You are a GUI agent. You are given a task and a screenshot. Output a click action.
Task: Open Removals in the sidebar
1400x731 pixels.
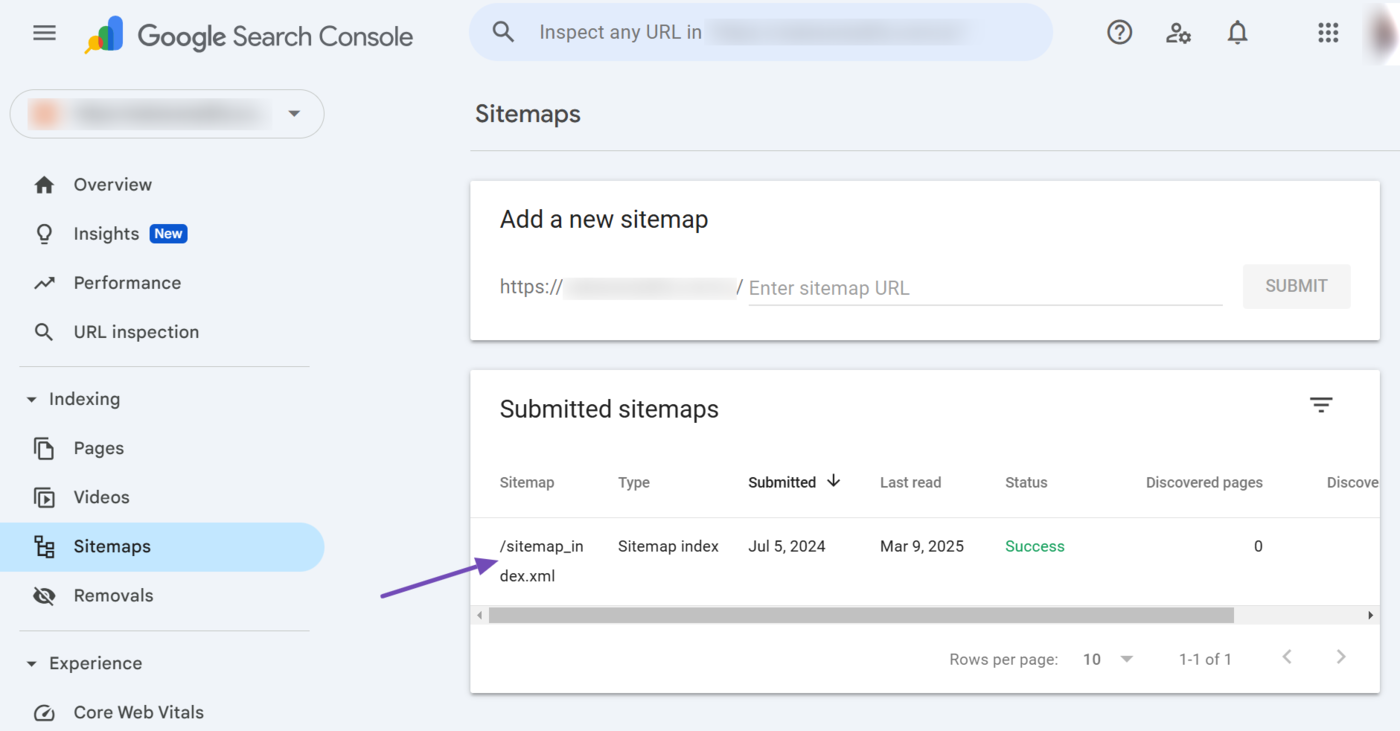click(x=113, y=596)
